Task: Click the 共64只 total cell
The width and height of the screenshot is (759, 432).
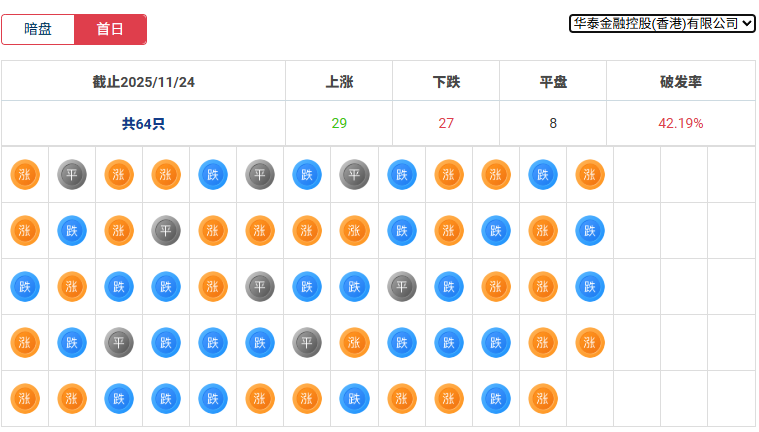Action: pyautogui.click(x=143, y=124)
